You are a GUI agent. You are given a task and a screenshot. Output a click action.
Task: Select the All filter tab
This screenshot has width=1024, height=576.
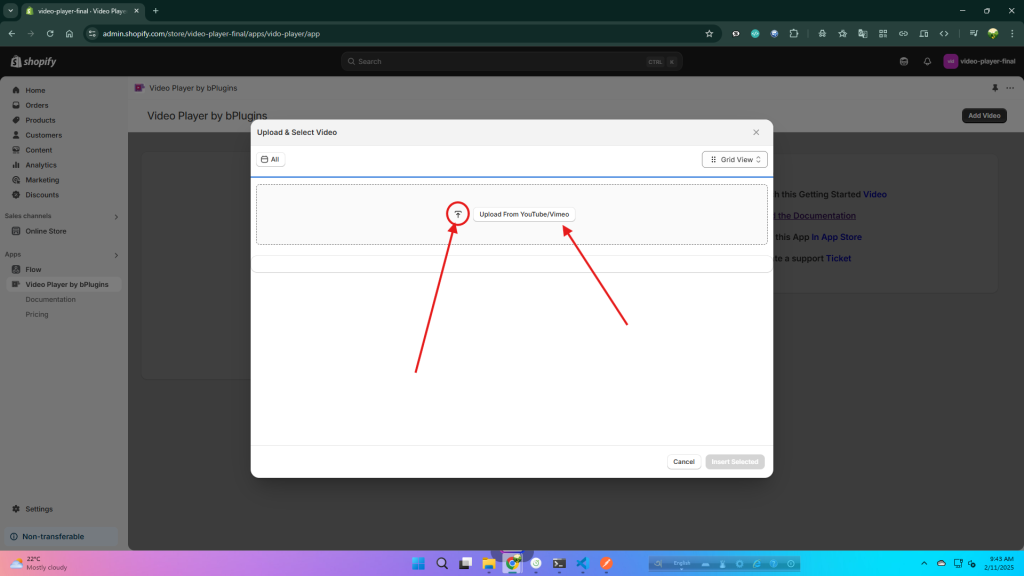click(x=270, y=159)
